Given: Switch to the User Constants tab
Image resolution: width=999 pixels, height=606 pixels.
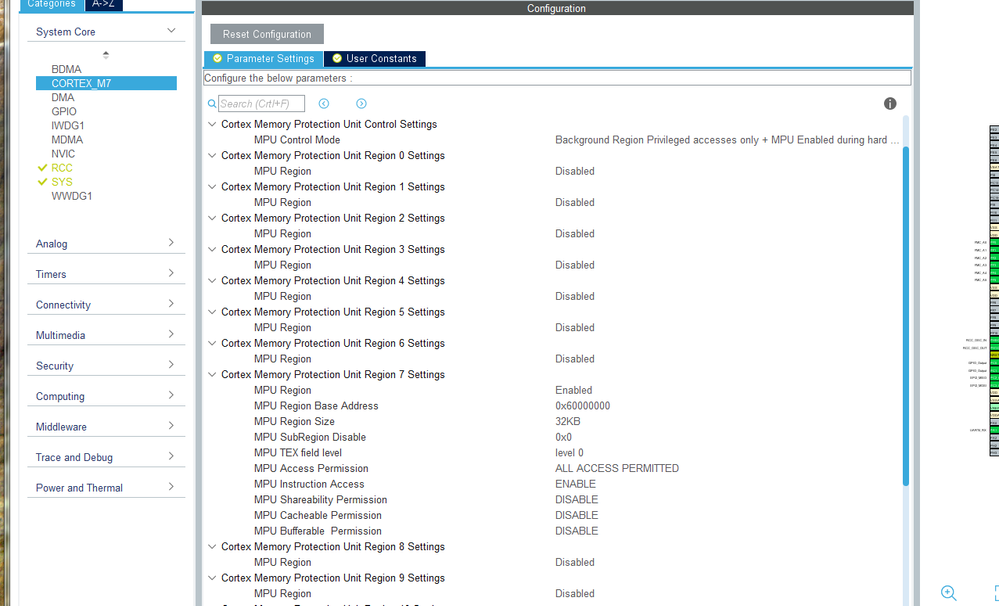Looking at the screenshot, I should tap(375, 59).
